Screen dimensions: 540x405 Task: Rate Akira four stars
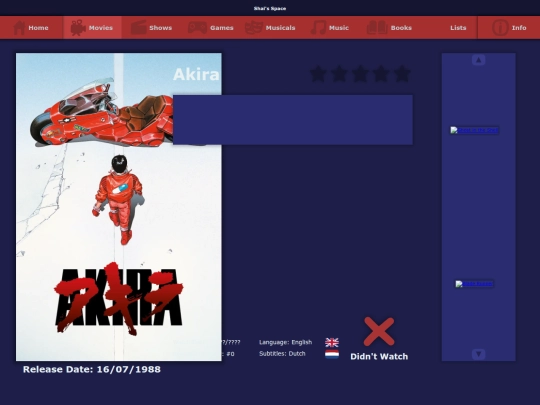(x=381, y=74)
